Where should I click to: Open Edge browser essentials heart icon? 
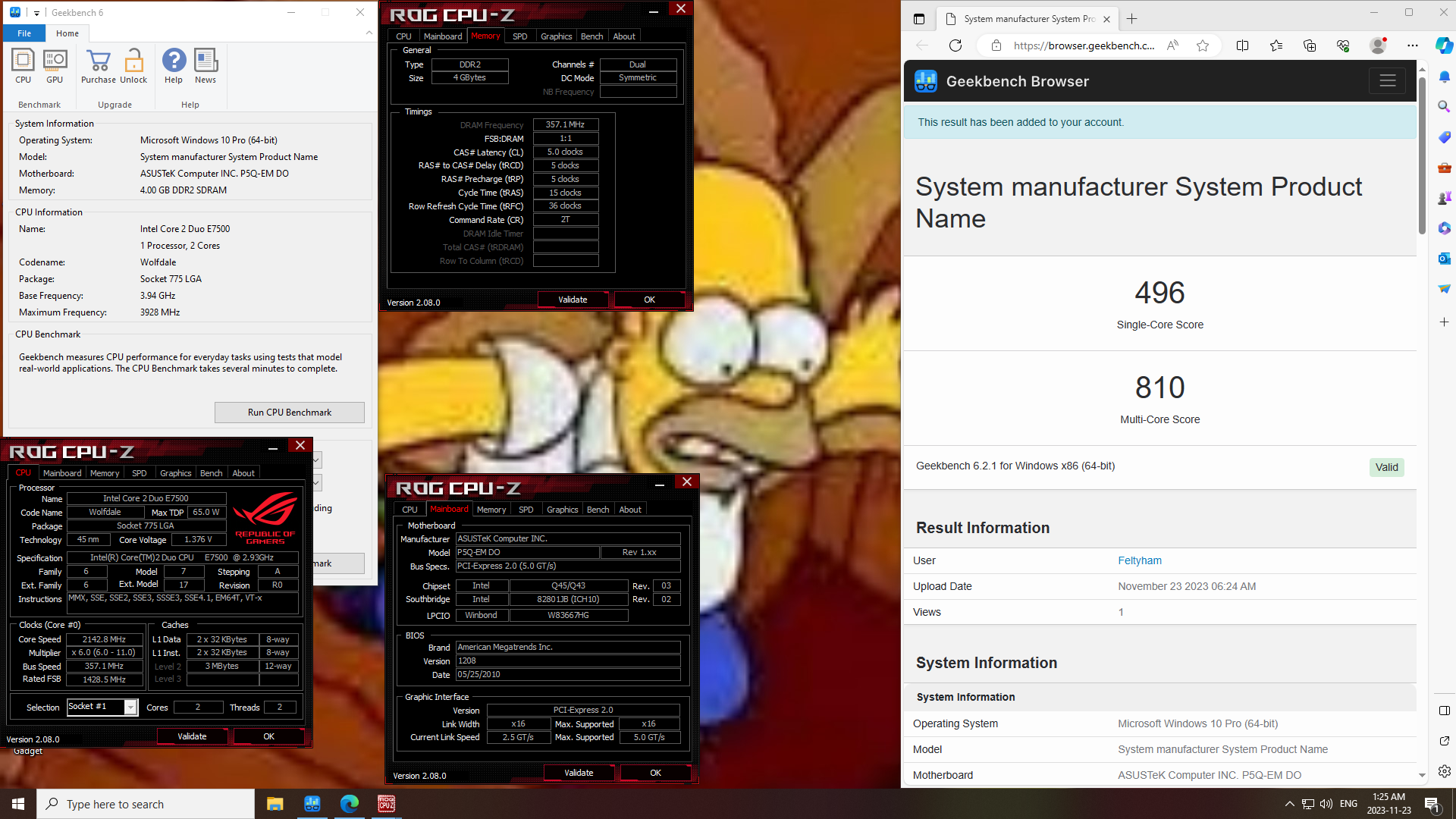(x=1343, y=45)
